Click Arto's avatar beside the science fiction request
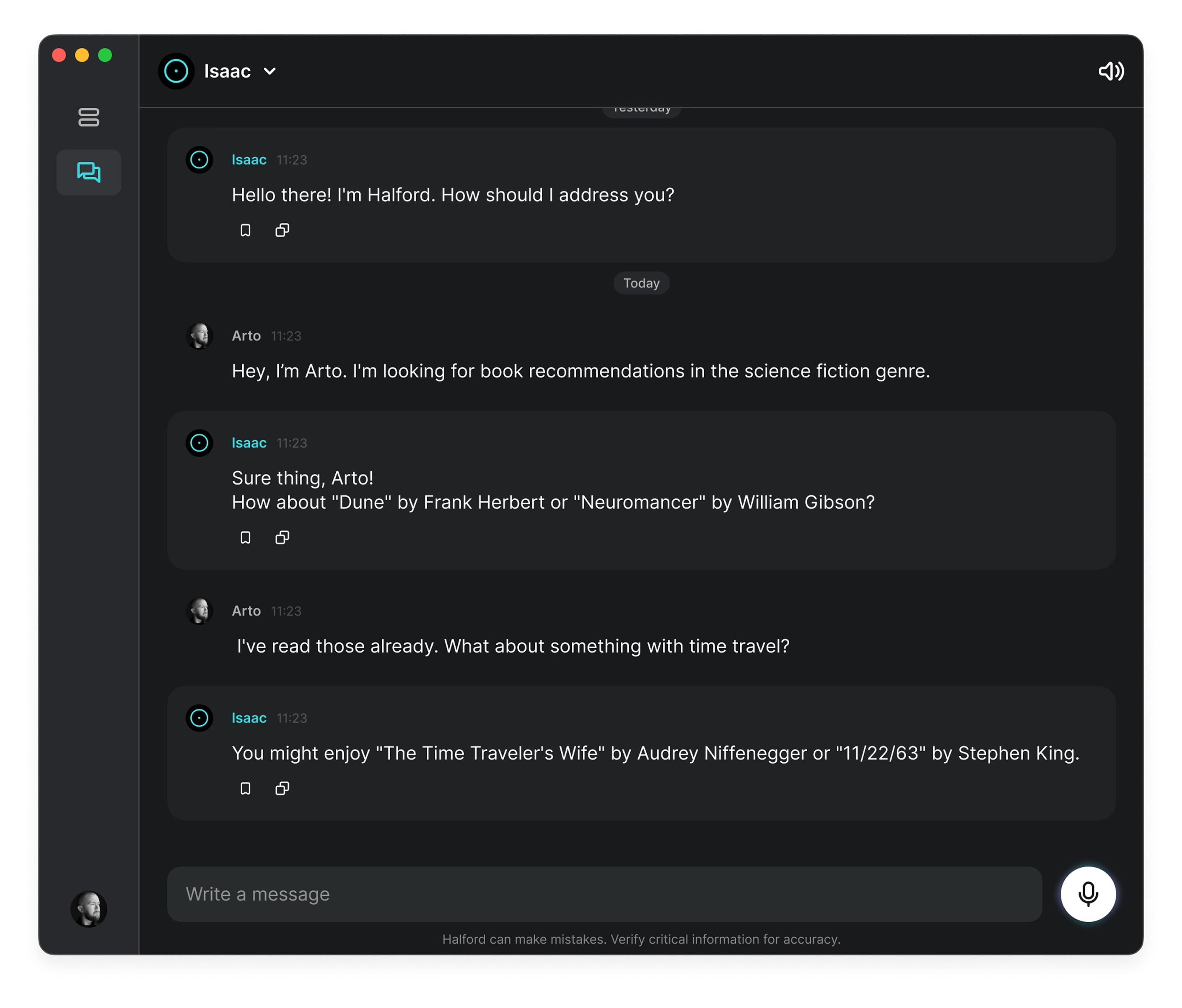This screenshot has width=1182, height=1008. pyautogui.click(x=199, y=336)
